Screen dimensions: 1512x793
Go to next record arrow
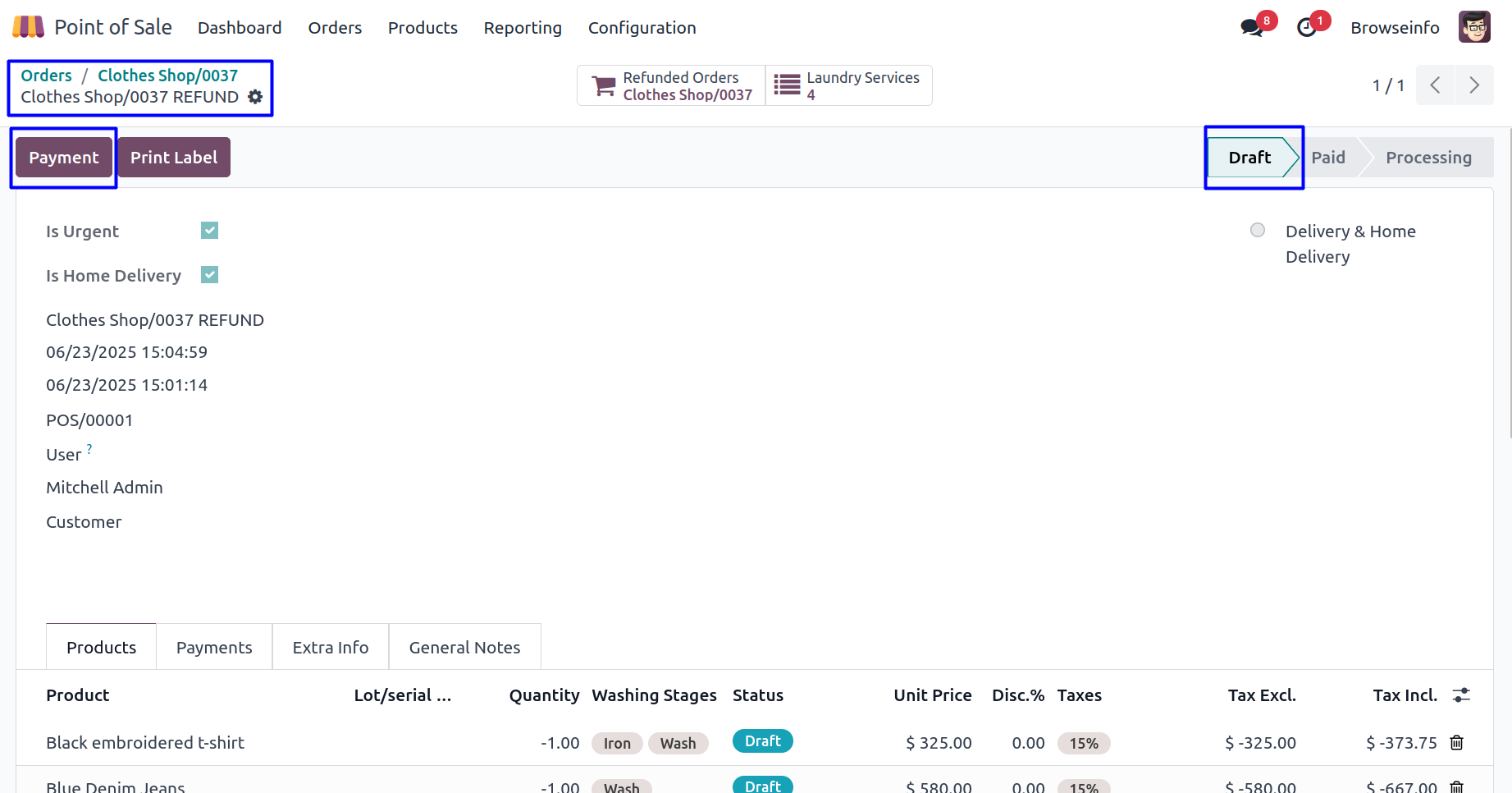(1474, 85)
